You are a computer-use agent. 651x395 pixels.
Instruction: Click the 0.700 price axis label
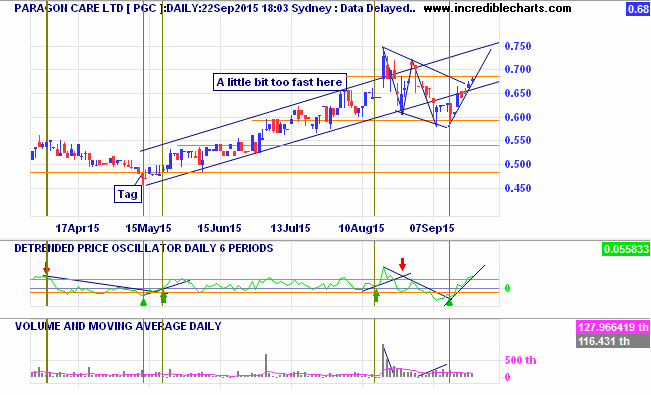518,69
